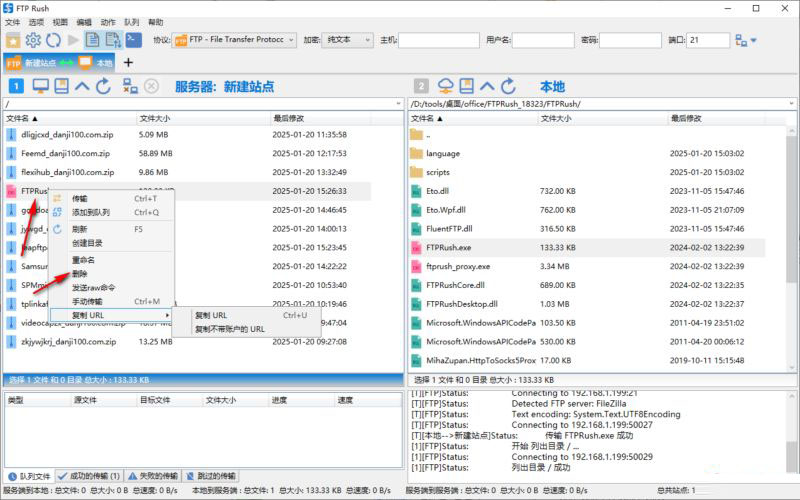Choose 重命名 in the context menu
Screen dimensions: 800x500
112,260
